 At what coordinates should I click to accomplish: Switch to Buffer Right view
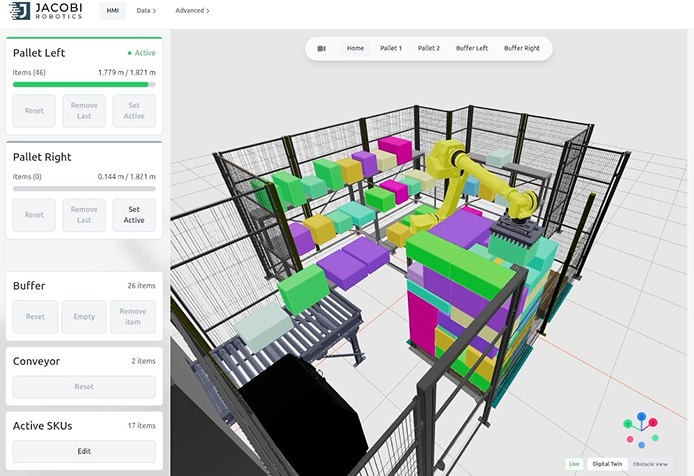click(x=522, y=48)
